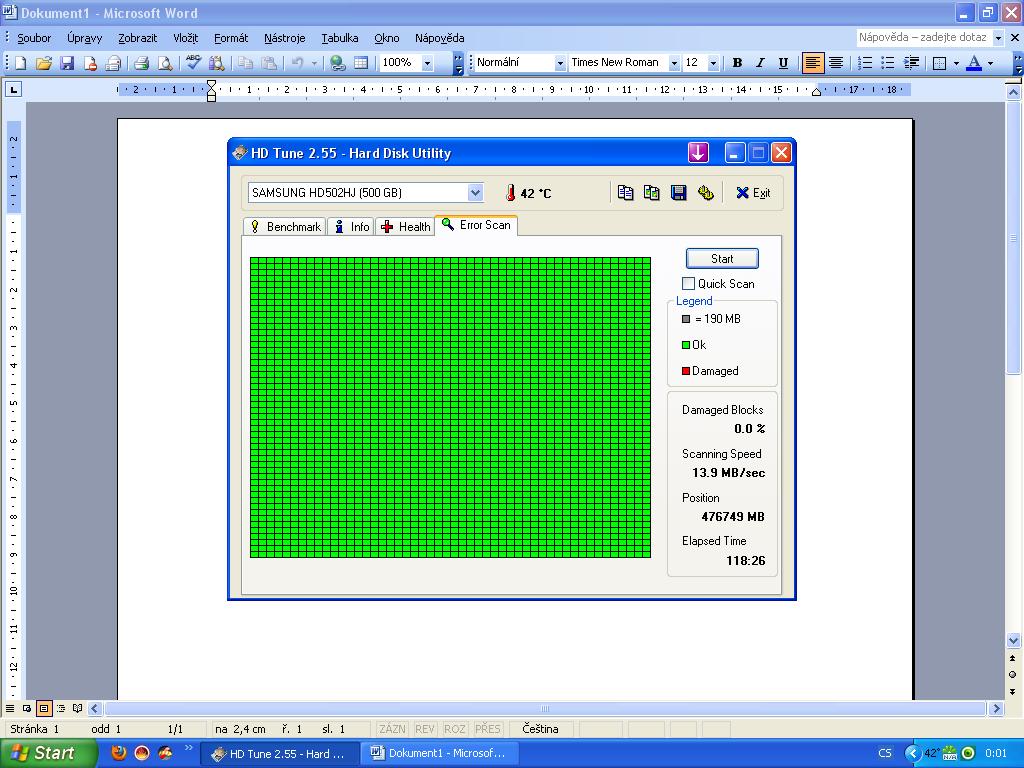The width and height of the screenshot is (1024, 768).
Task: Click in the Nápověda help question field
Action: click(x=924, y=38)
